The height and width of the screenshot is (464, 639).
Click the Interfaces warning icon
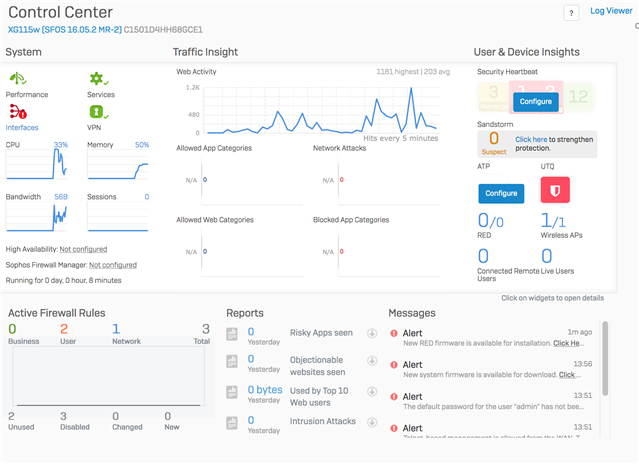click(18, 112)
